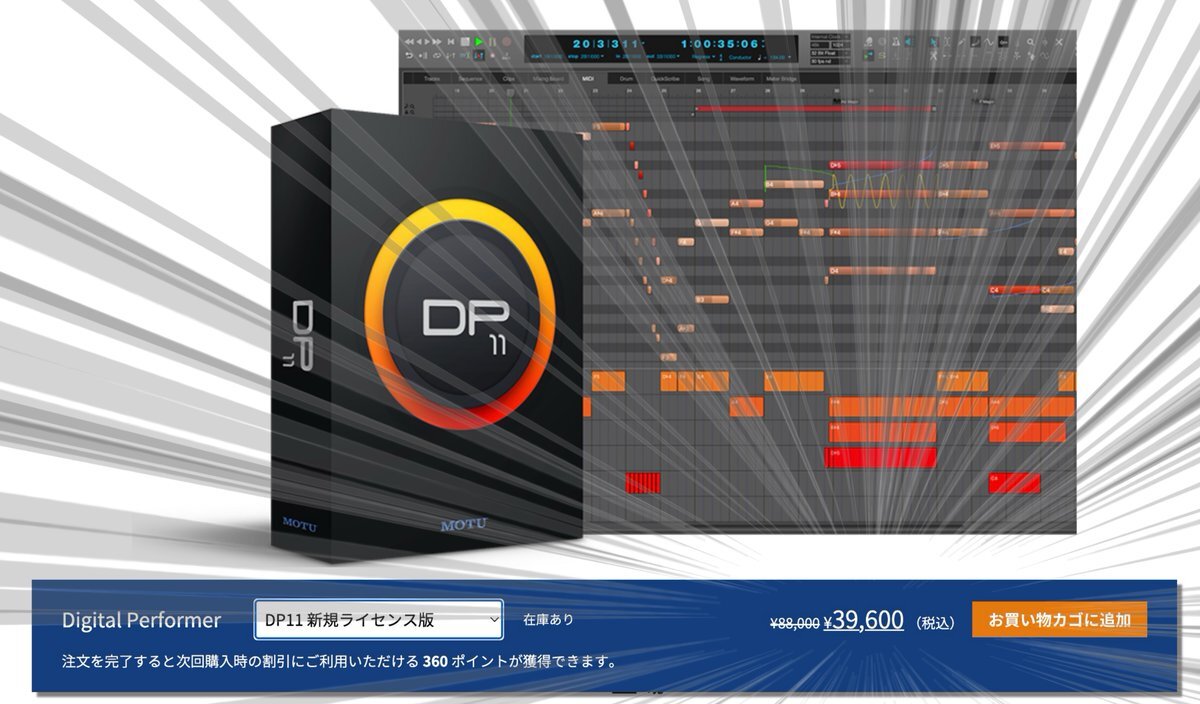Click the Stop transport button

[x=466, y=42]
